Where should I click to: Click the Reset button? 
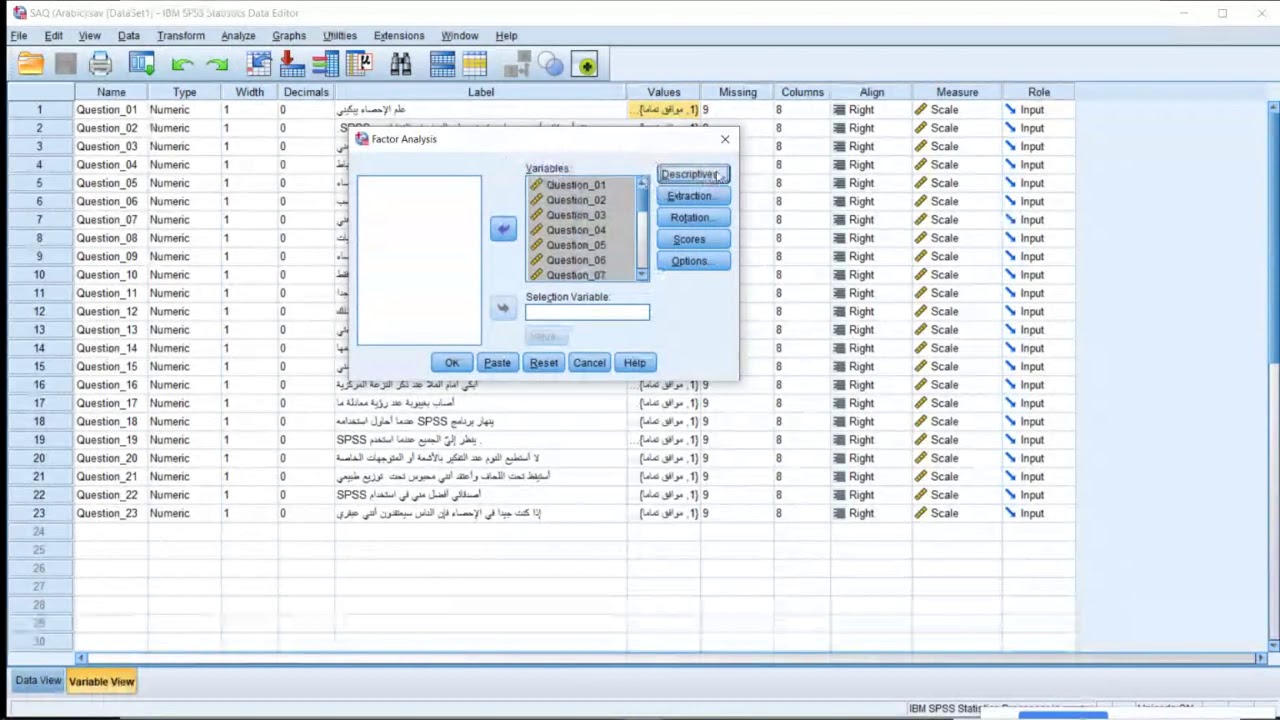(544, 363)
